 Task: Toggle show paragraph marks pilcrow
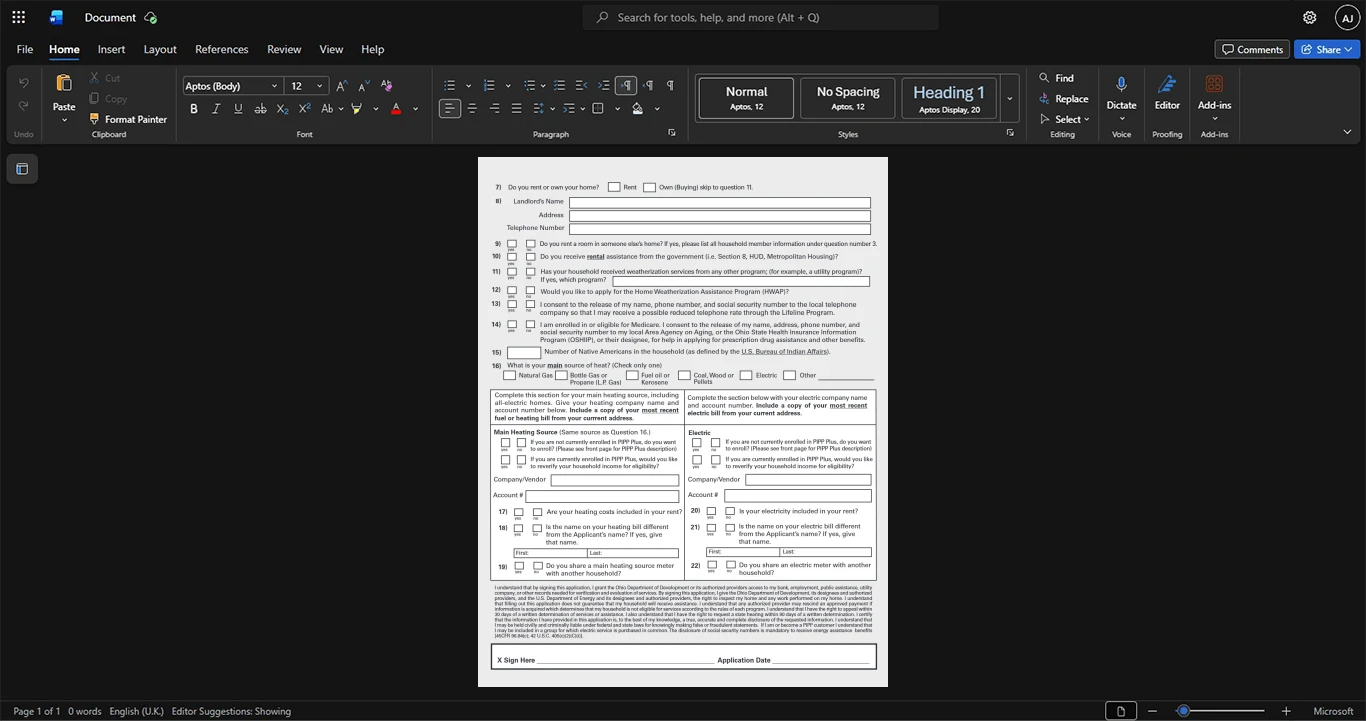click(x=670, y=86)
